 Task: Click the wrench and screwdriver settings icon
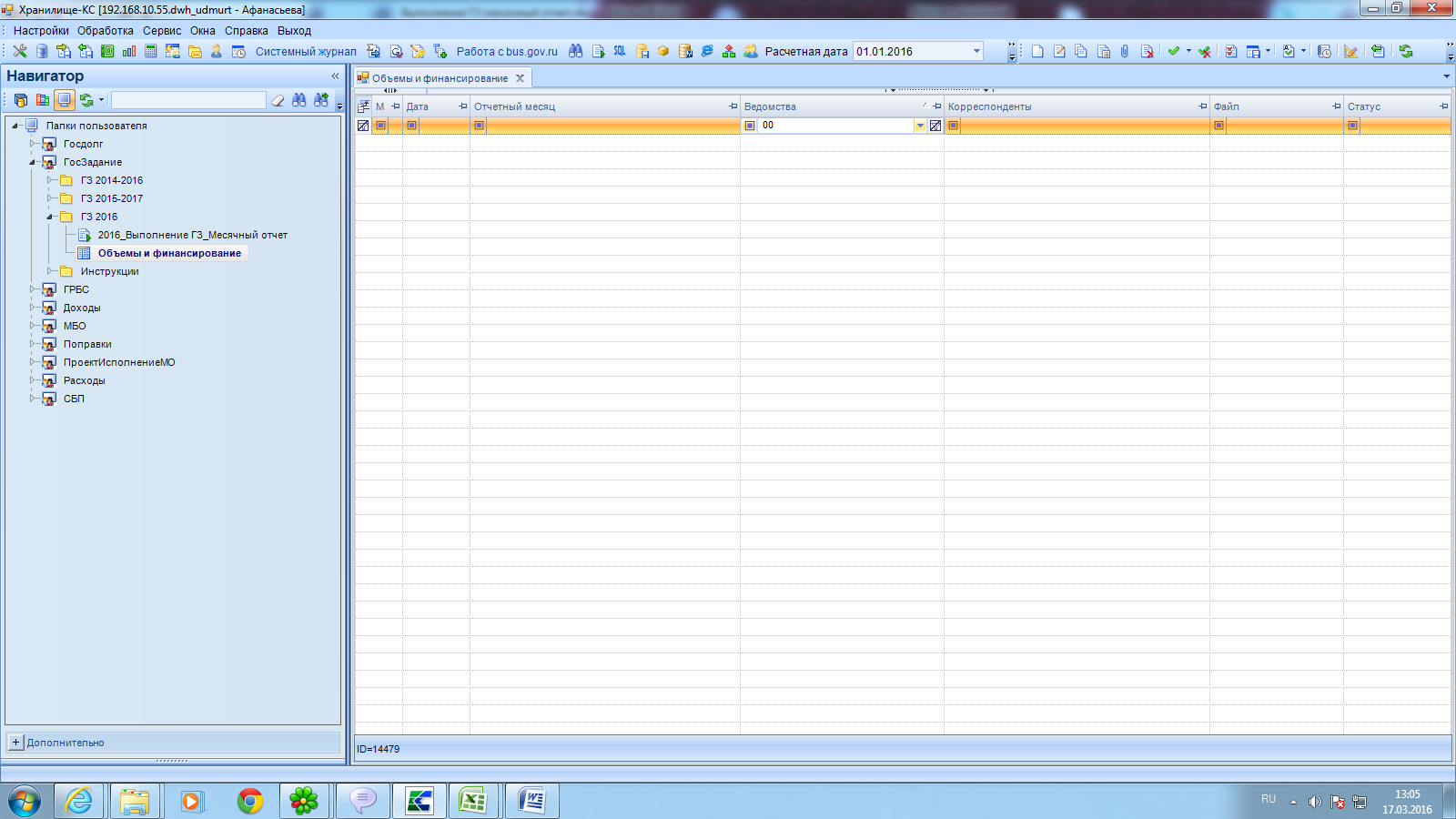click(20, 52)
